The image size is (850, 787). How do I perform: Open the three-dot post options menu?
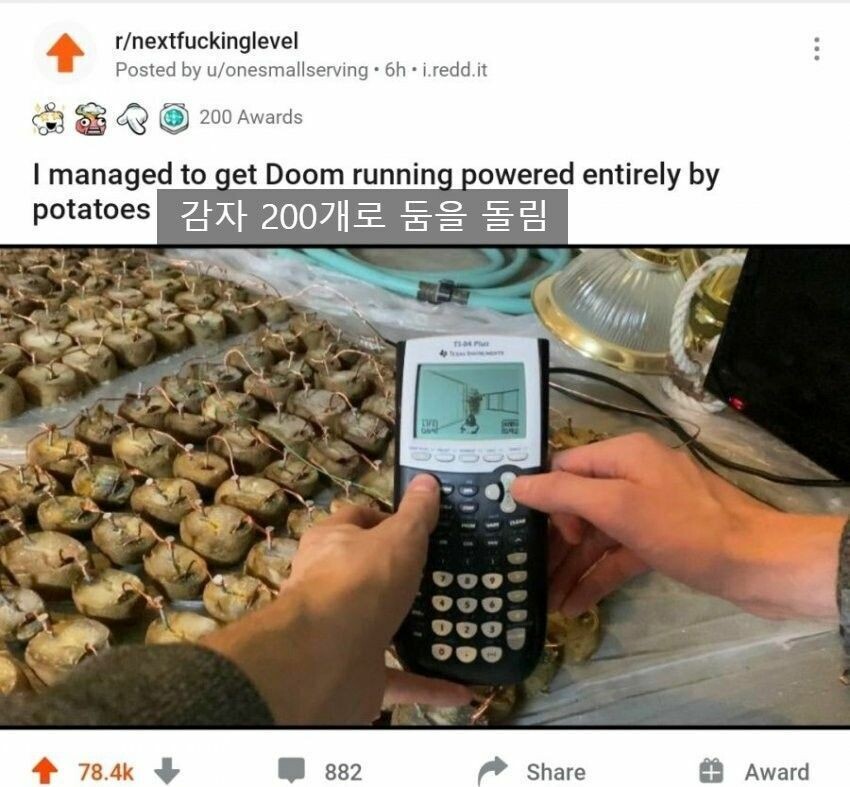pos(816,49)
